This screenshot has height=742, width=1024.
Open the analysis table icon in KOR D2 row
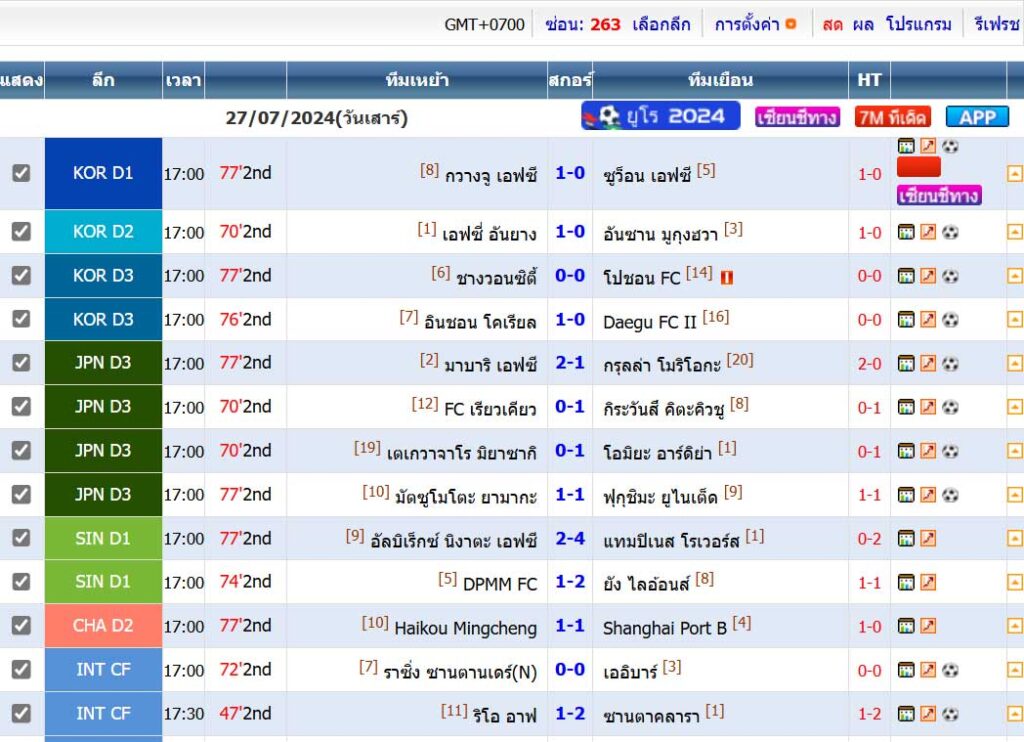tap(906, 232)
